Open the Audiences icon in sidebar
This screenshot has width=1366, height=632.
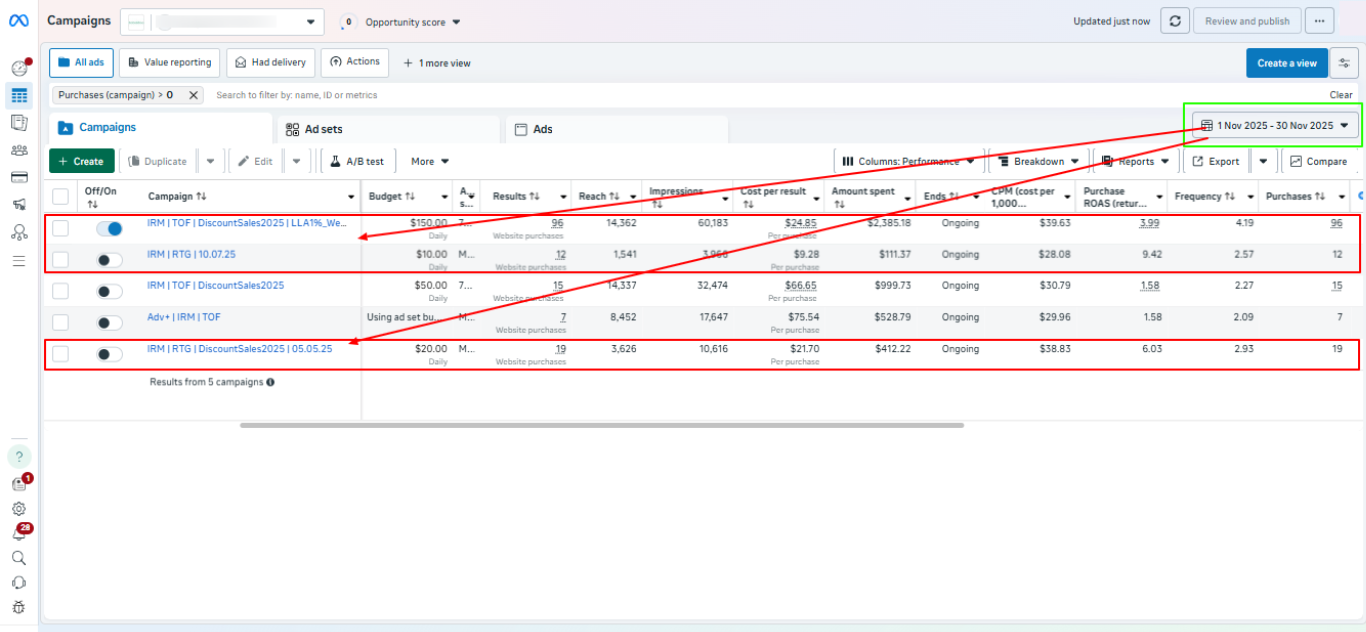click(x=18, y=150)
